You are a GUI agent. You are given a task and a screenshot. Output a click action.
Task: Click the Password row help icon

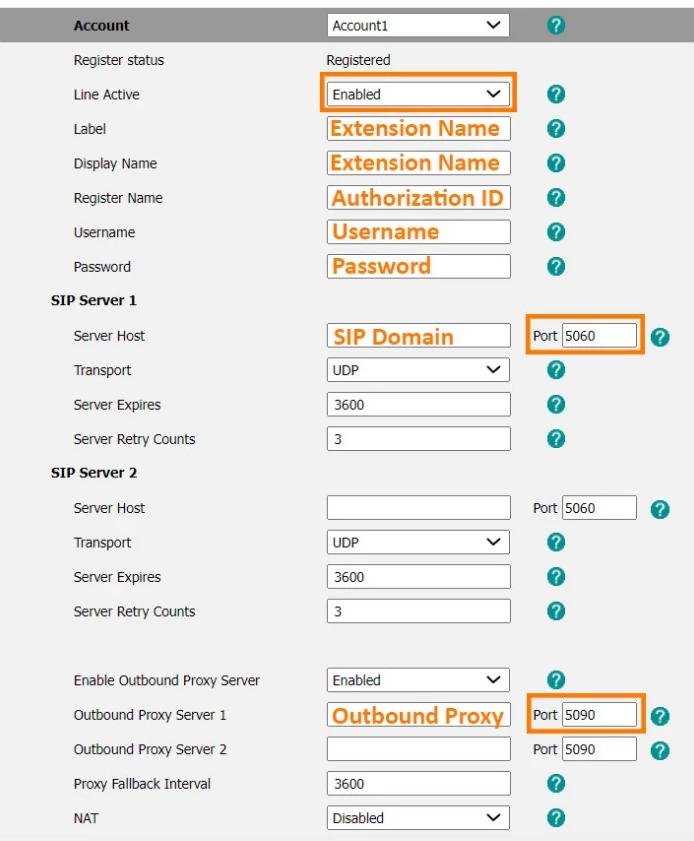(x=556, y=267)
